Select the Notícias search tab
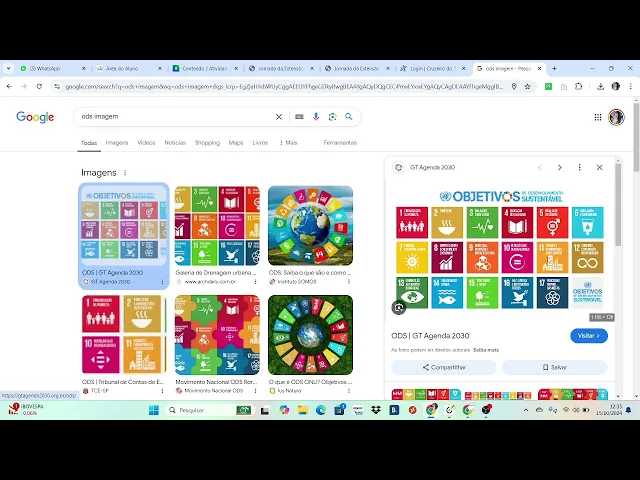The height and width of the screenshot is (480, 640). (x=175, y=142)
